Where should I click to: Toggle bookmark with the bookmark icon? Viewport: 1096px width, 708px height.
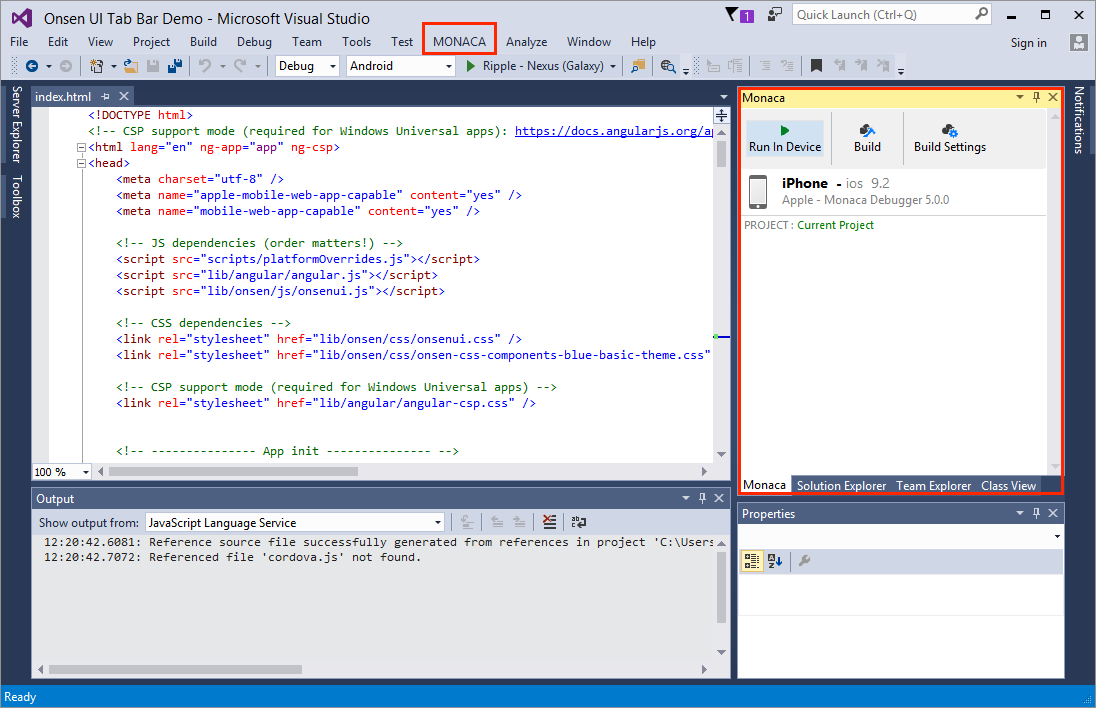pos(816,66)
